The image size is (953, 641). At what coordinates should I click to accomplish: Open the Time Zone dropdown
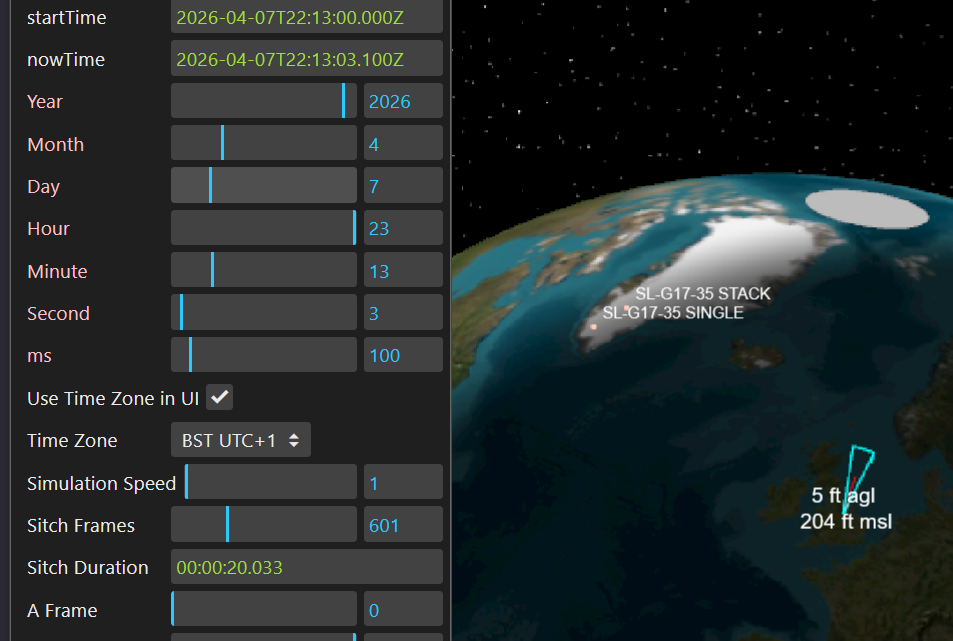241,440
